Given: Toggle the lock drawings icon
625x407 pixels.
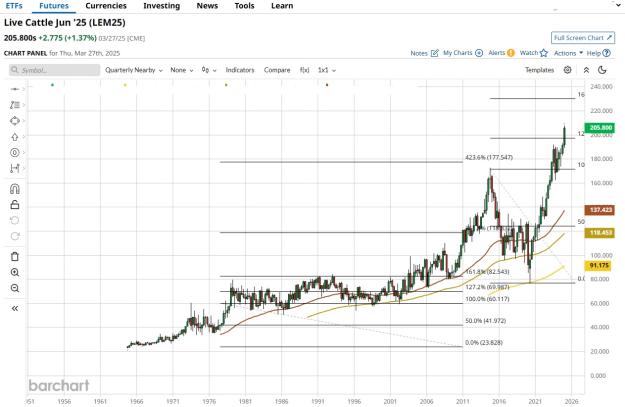Looking at the screenshot, I should (15, 204).
